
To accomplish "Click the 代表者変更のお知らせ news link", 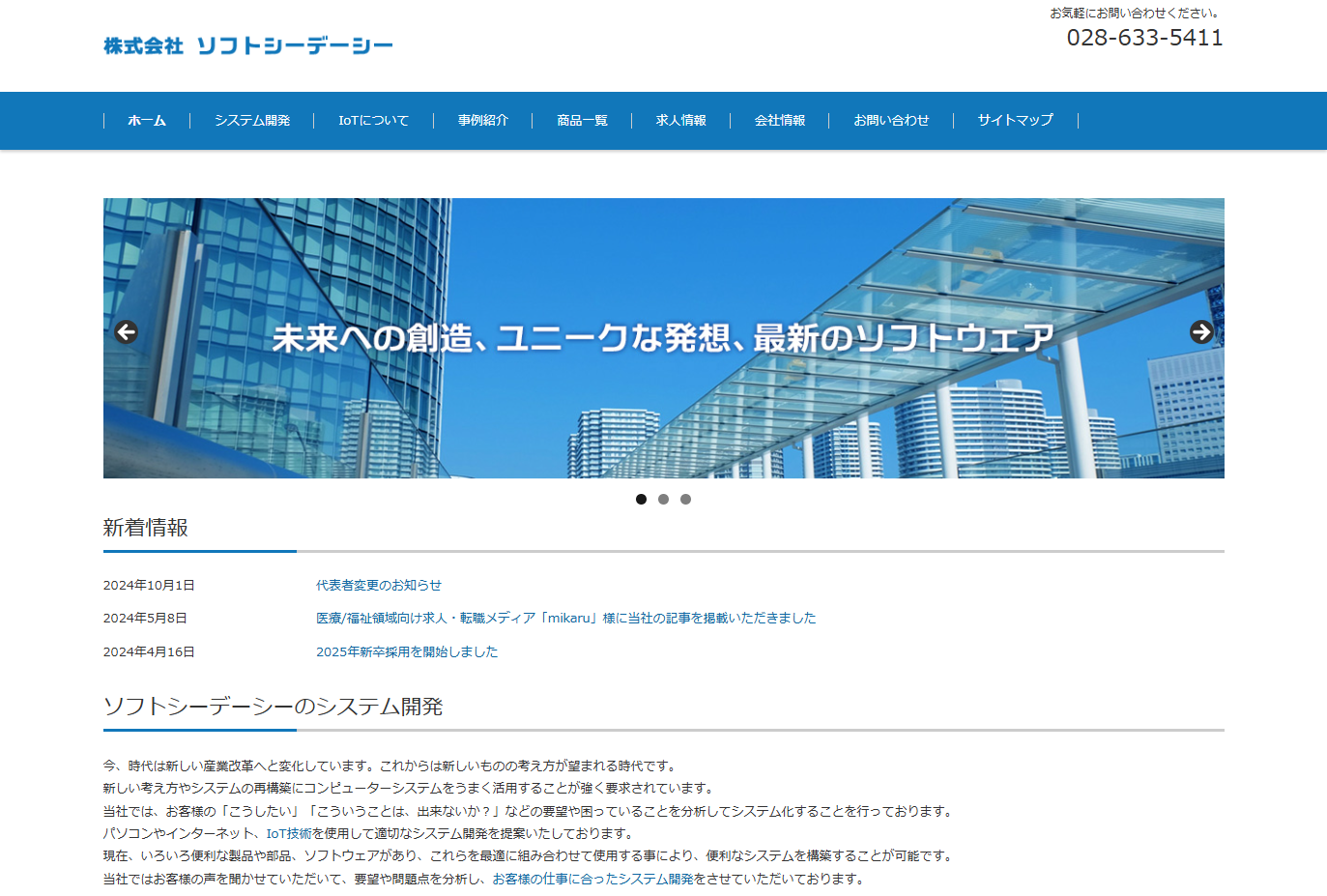I will coord(377,585).
